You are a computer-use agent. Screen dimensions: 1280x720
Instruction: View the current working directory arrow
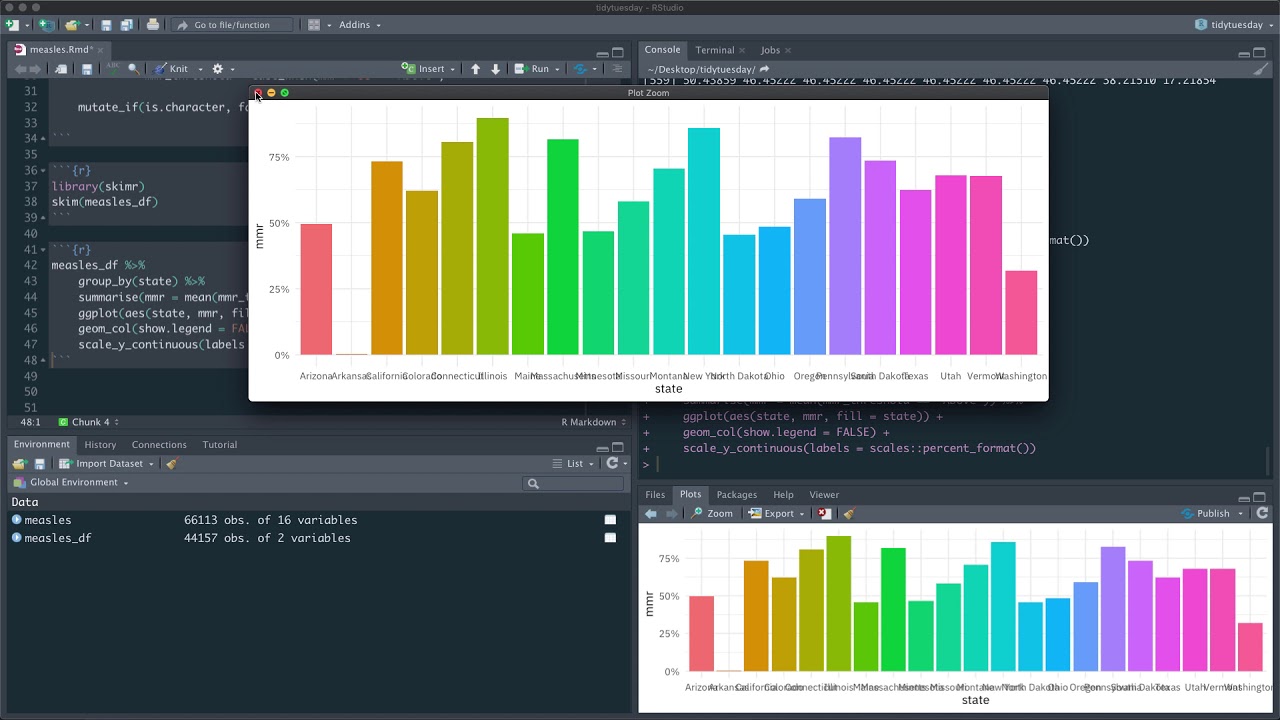pos(764,69)
